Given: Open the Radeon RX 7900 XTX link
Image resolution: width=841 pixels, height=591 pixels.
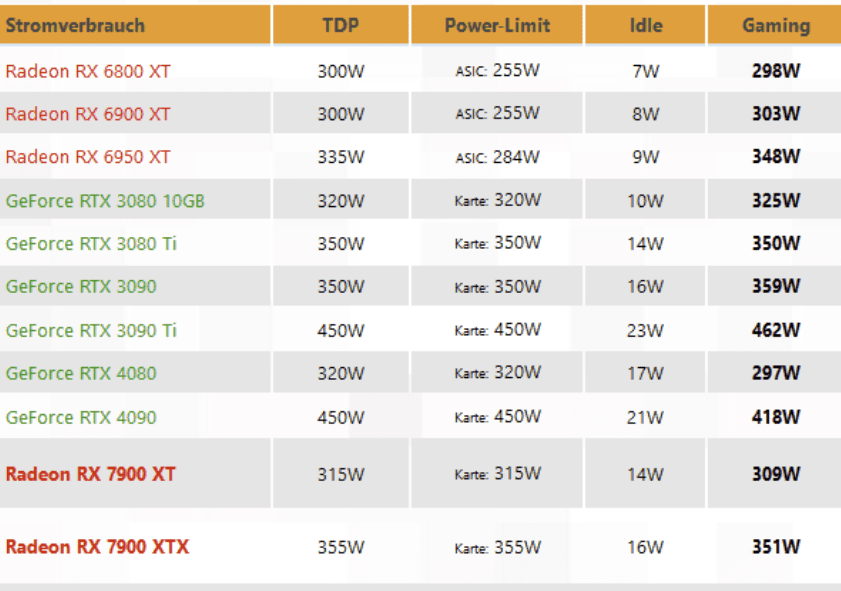Looking at the screenshot, I should coord(97,547).
